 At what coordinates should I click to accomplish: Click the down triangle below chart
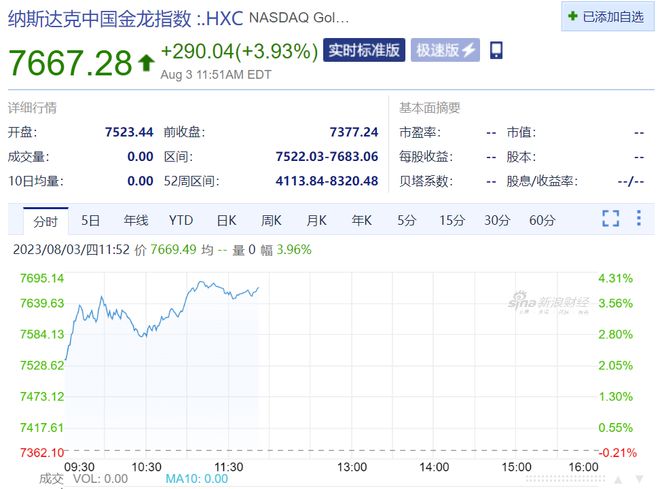(x=639, y=479)
